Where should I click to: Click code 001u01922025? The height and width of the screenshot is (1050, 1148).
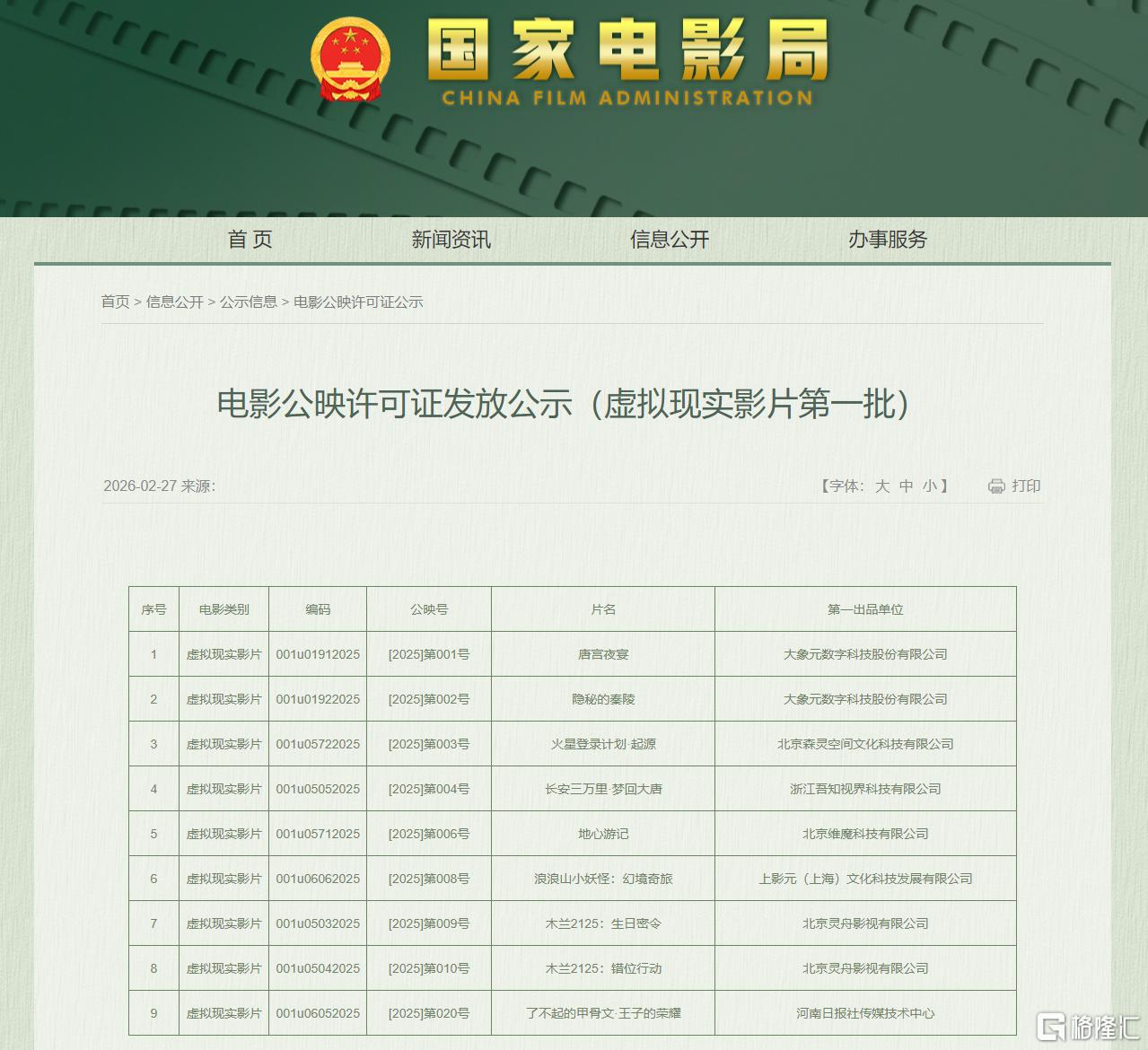click(x=318, y=699)
